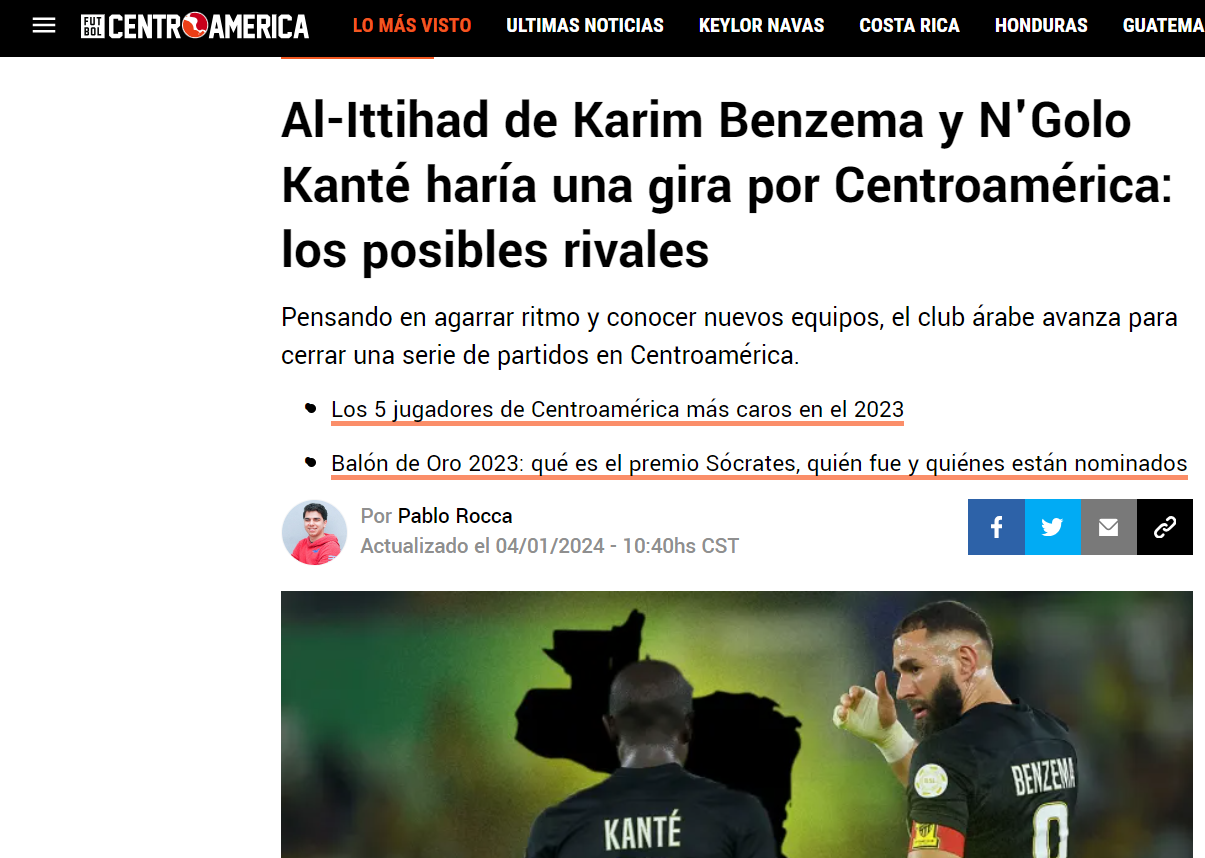The width and height of the screenshot is (1205, 858).
Task: Open the Costa Rica section
Action: (910, 26)
